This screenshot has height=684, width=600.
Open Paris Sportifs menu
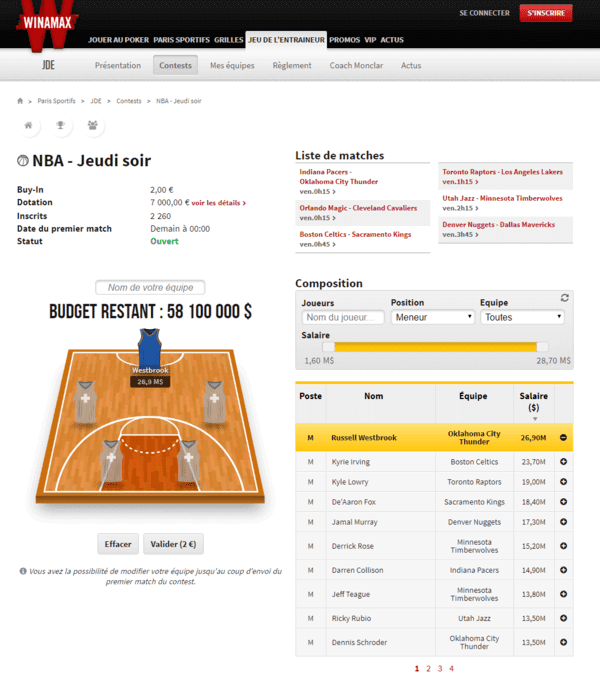(x=182, y=40)
